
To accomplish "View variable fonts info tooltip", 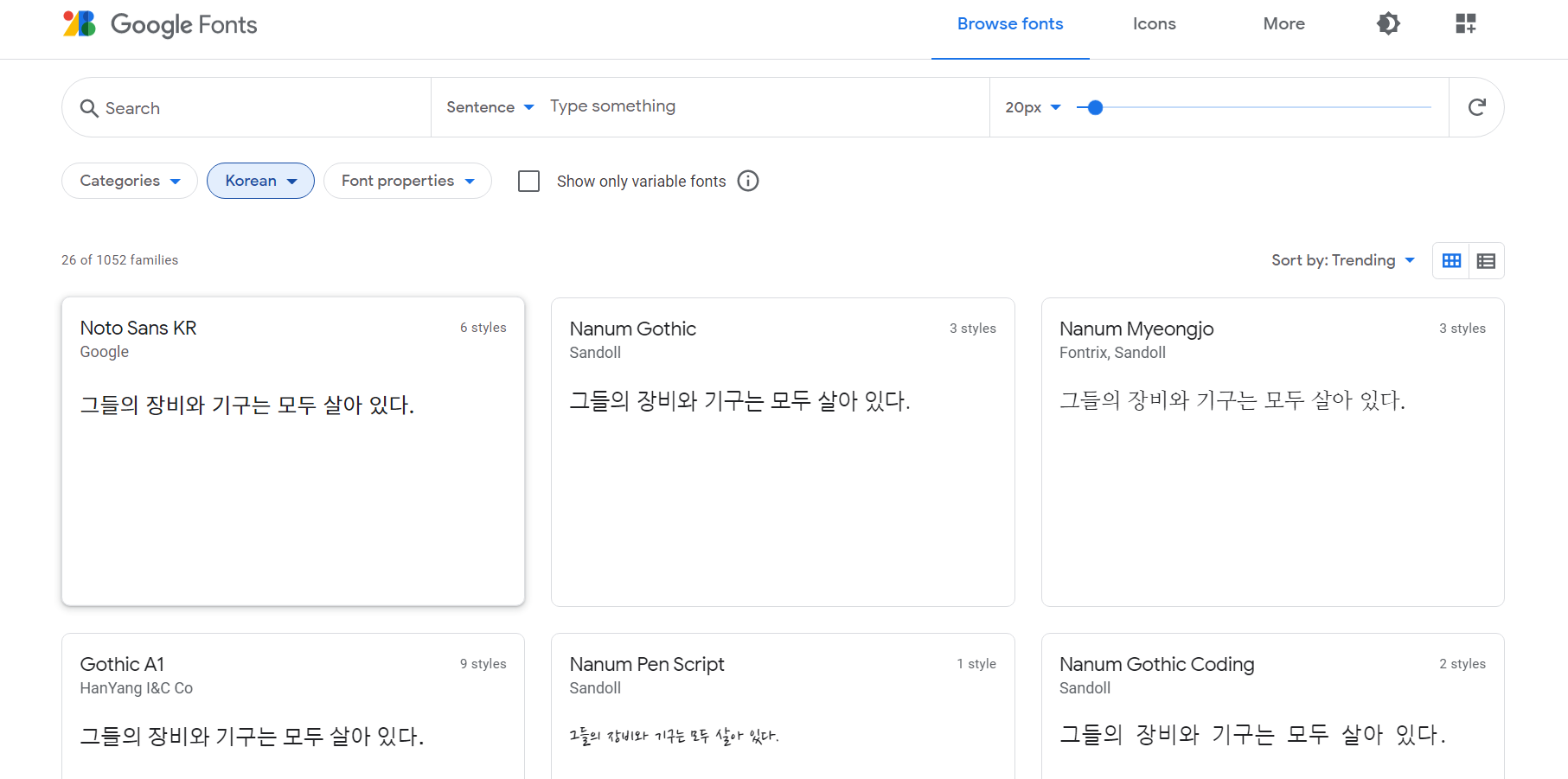I will [748, 181].
